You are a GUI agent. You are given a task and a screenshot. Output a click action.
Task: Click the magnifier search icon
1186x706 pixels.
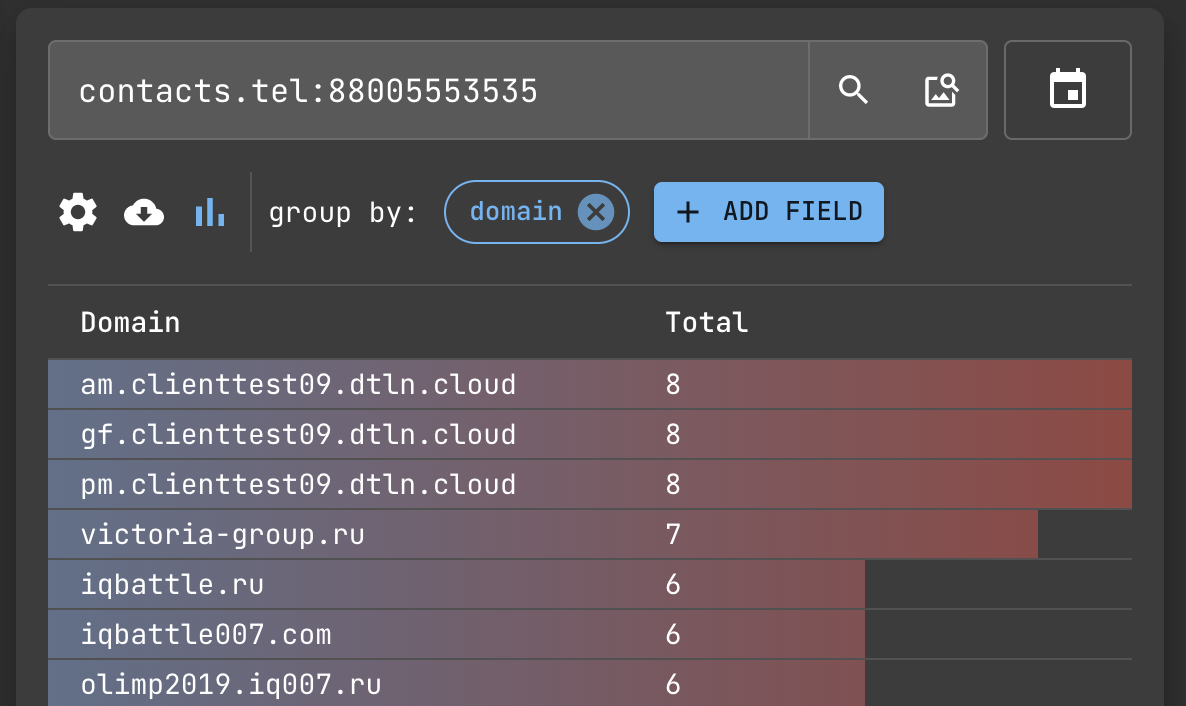[853, 90]
